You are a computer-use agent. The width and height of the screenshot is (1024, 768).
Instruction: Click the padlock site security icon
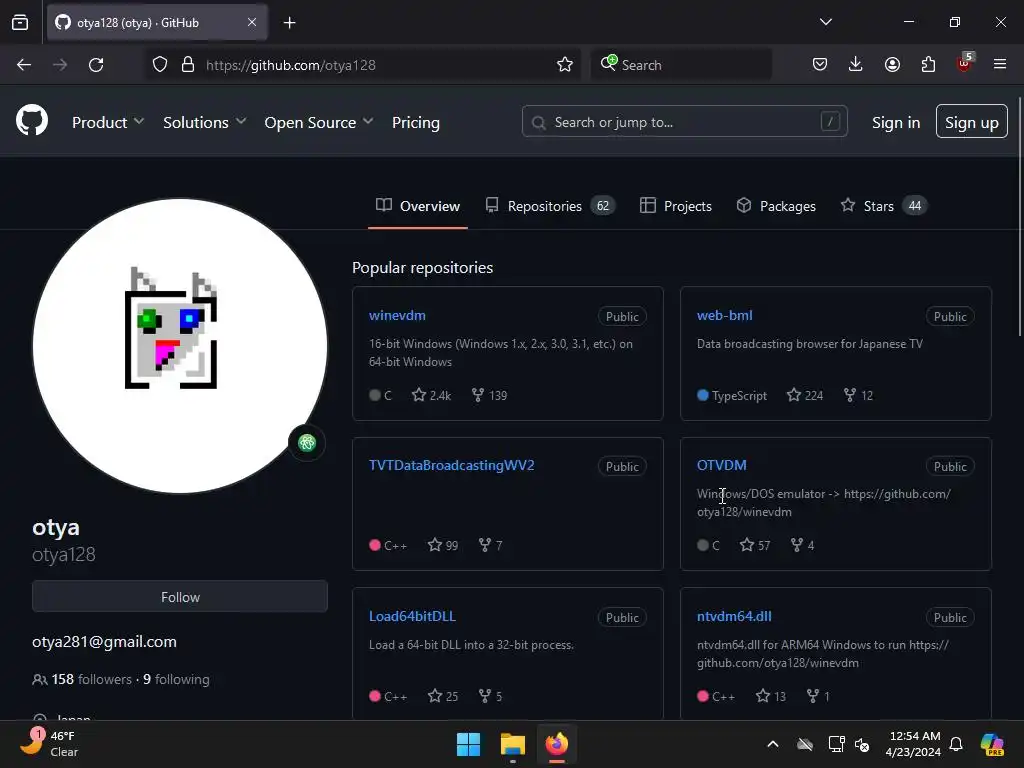click(x=188, y=65)
